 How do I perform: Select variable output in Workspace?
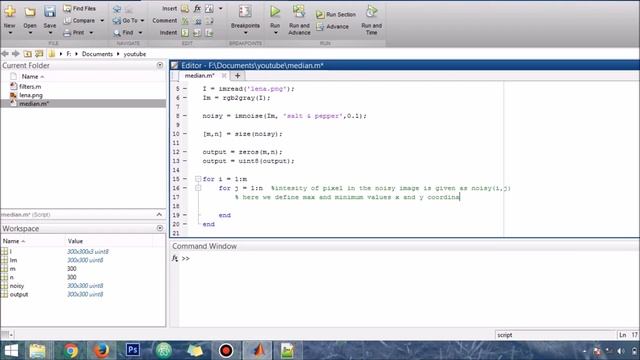point(19,294)
